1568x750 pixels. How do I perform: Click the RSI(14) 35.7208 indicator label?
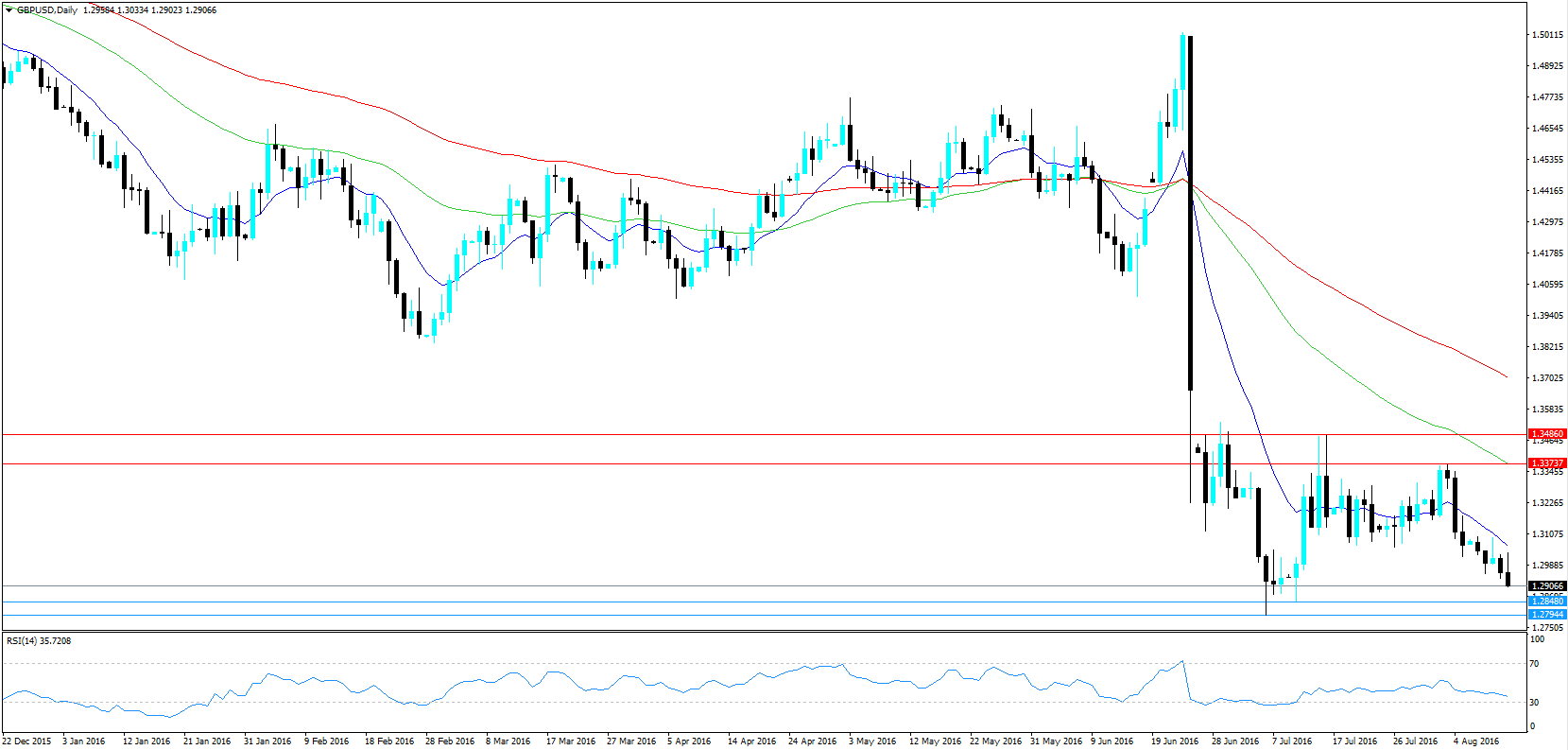click(39, 641)
